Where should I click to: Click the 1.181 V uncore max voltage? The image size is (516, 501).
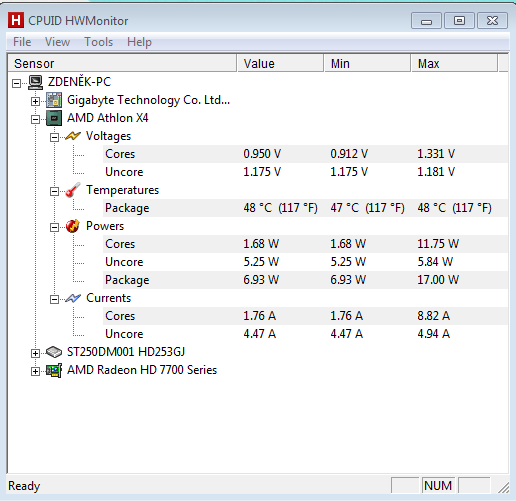coord(436,172)
